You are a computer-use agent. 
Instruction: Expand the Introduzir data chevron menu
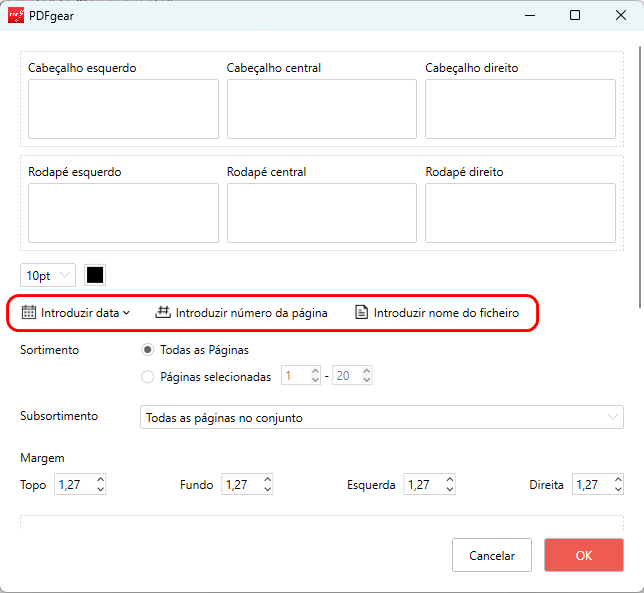[x=127, y=312]
